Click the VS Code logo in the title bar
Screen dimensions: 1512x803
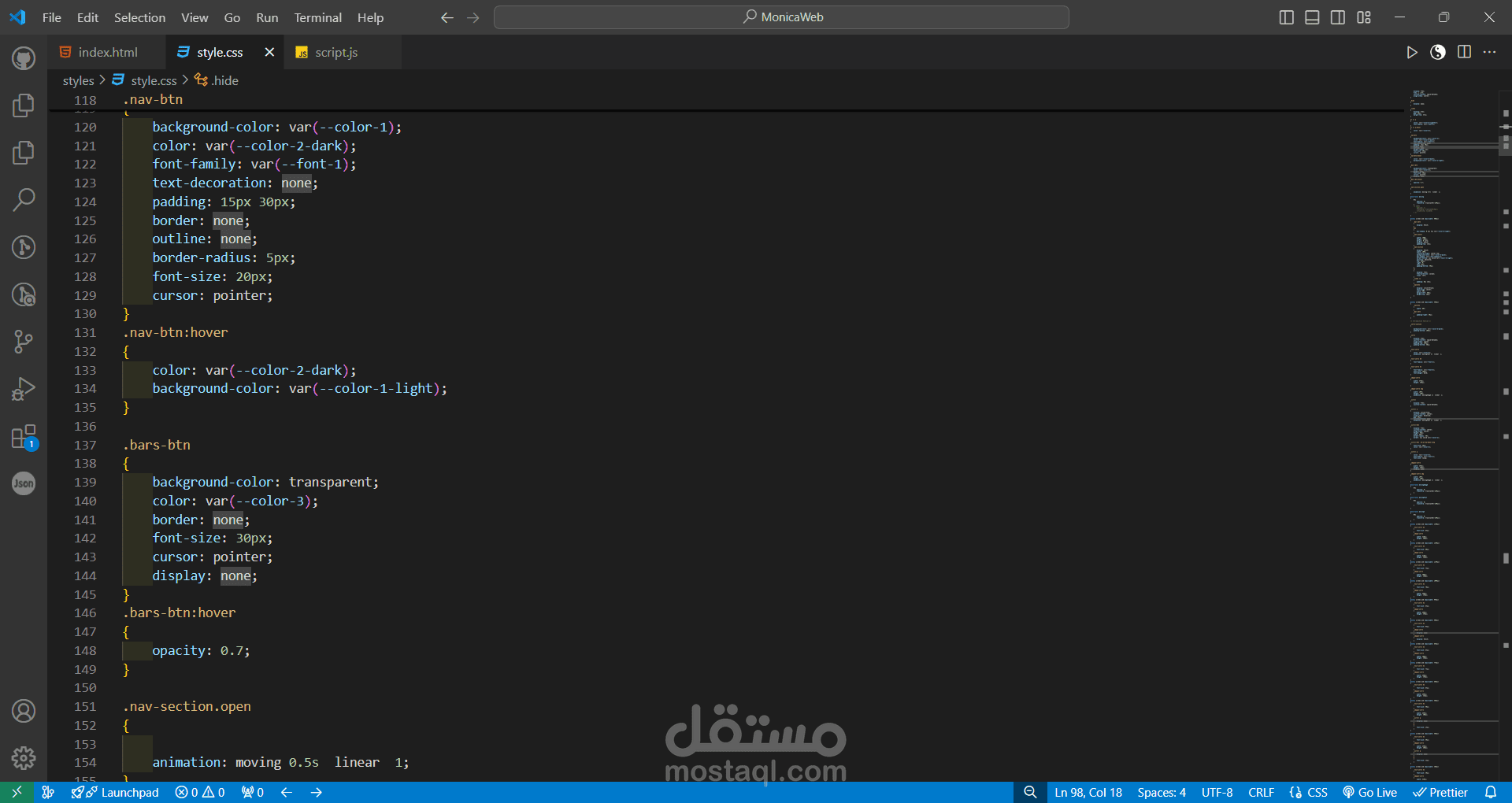point(17,17)
